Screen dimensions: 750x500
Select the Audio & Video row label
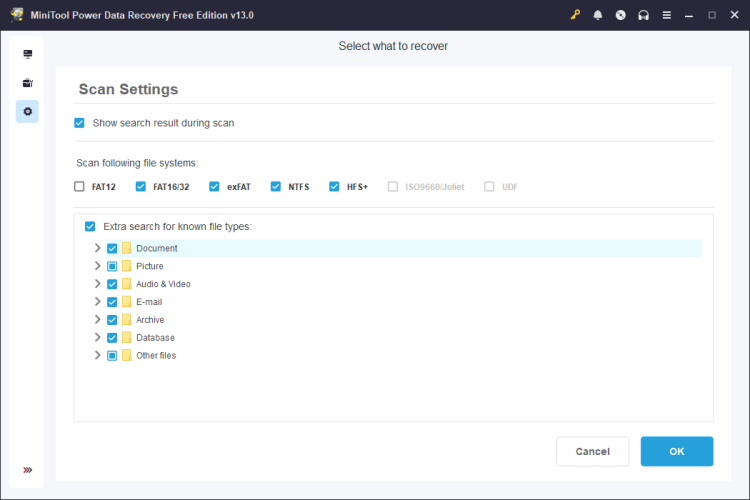pyautogui.click(x=163, y=284)
